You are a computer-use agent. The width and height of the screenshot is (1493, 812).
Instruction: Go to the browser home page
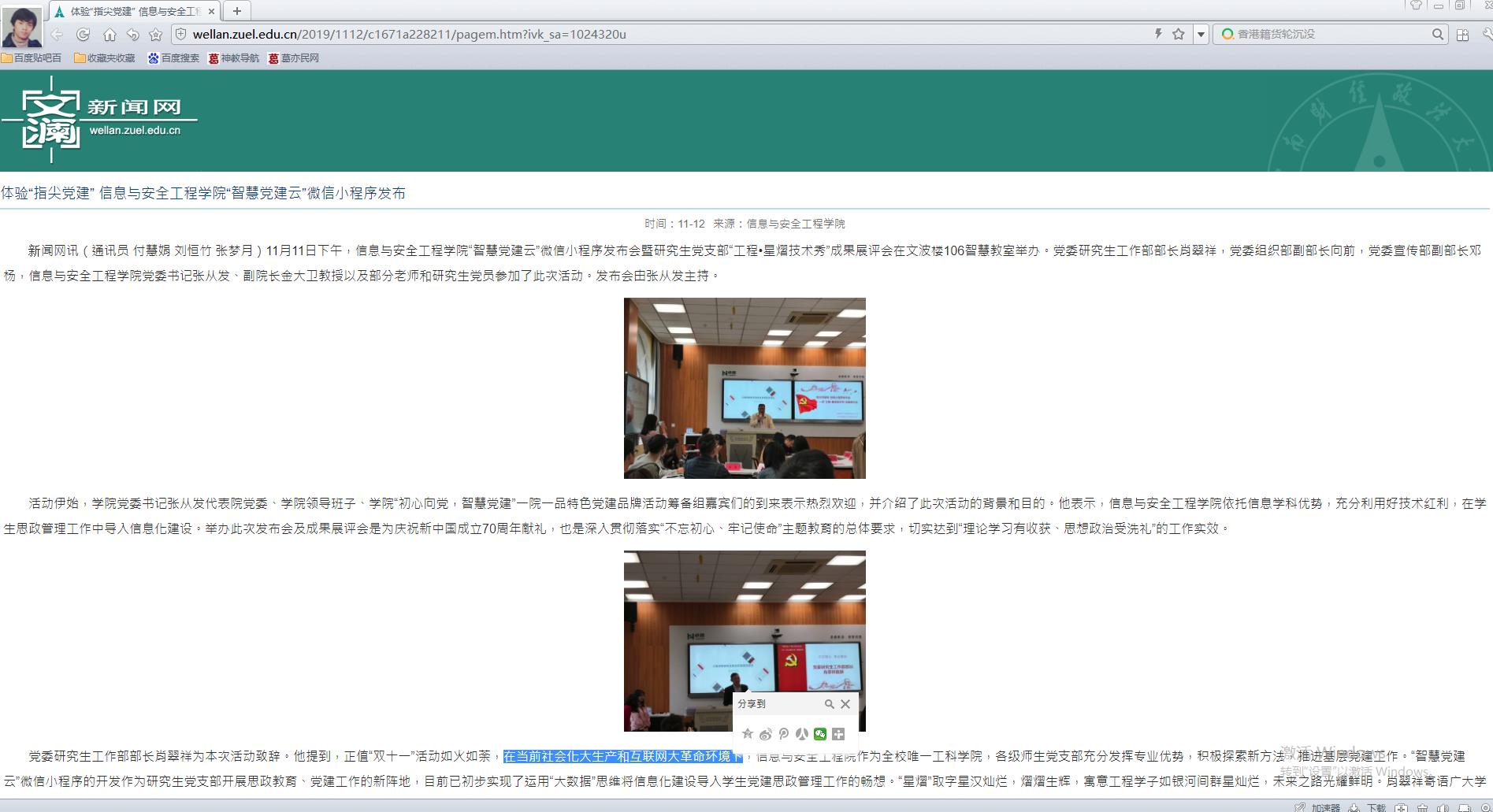(110, 35)
